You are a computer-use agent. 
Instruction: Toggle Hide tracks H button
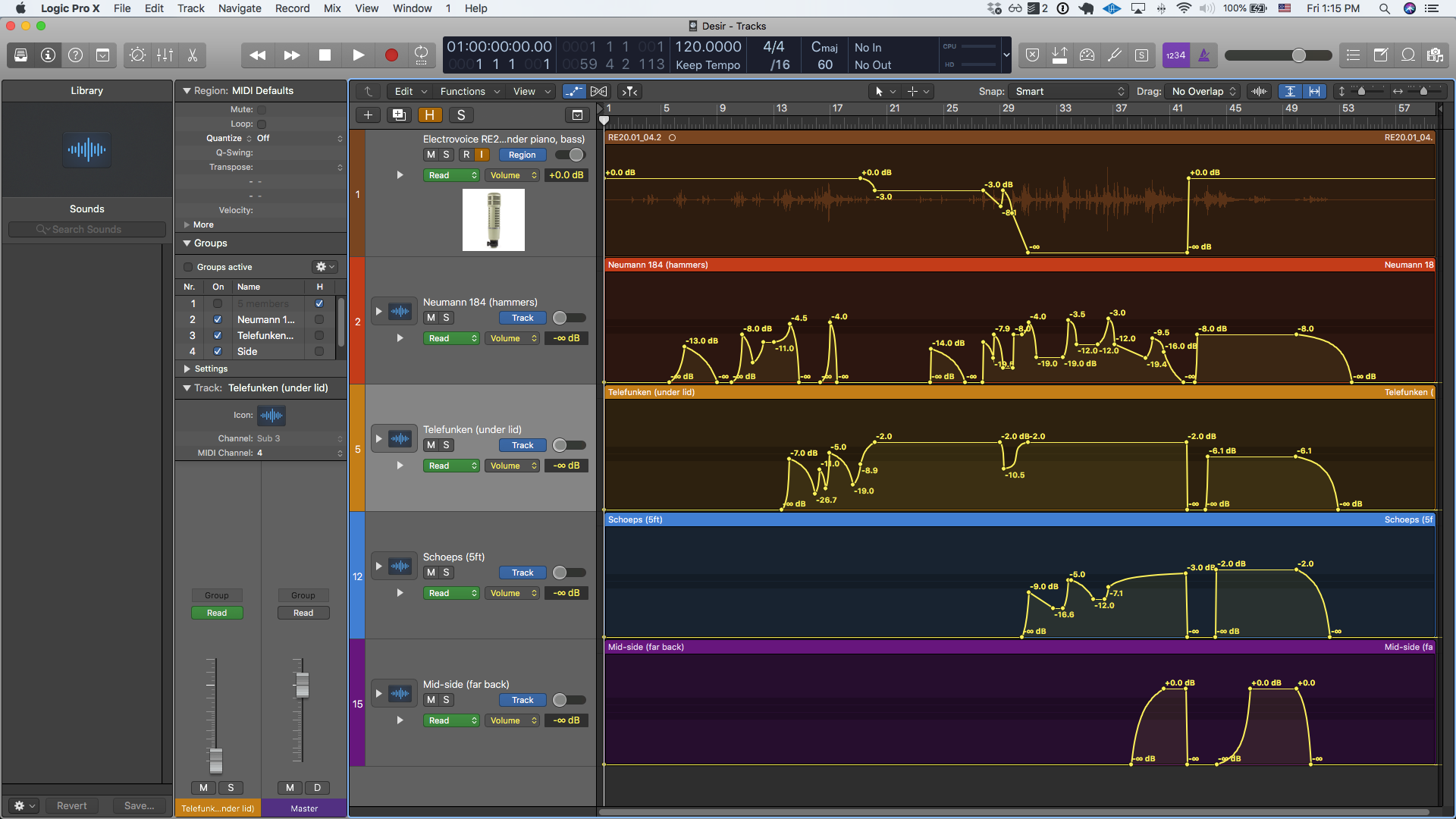coord(430,115)
